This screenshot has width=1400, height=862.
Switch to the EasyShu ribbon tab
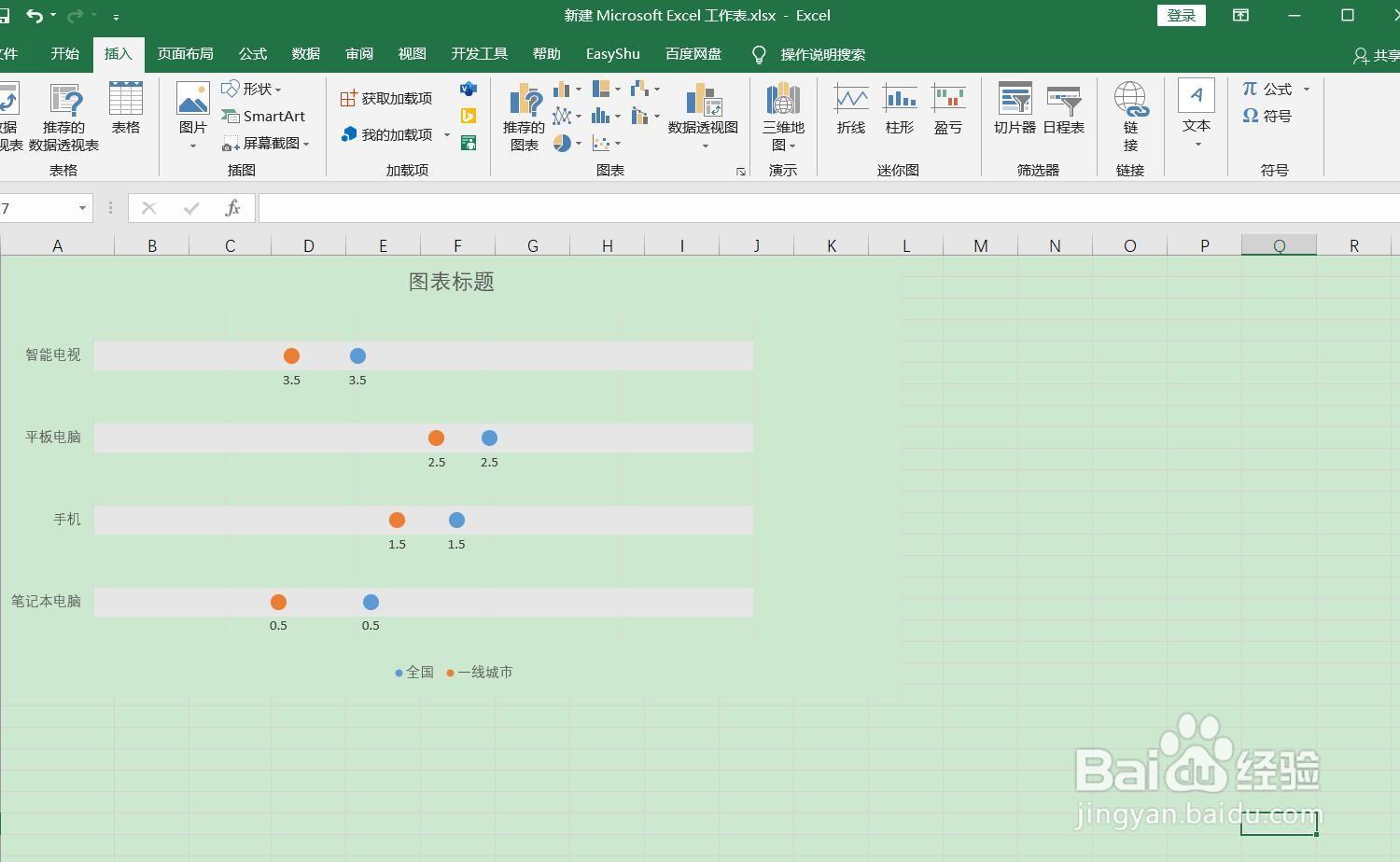[x=612, y=54]
